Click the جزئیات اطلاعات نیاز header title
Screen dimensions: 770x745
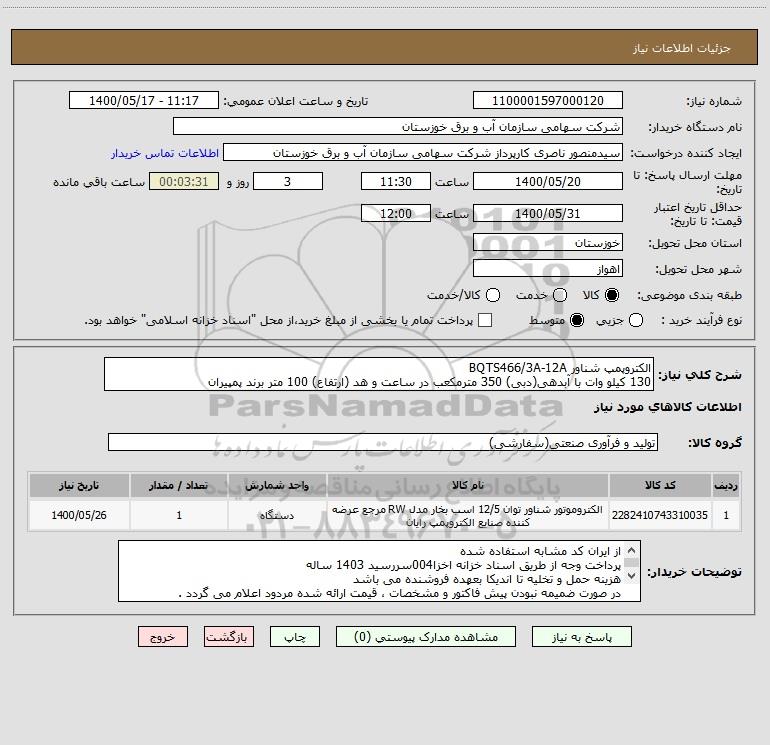point(682,48)
